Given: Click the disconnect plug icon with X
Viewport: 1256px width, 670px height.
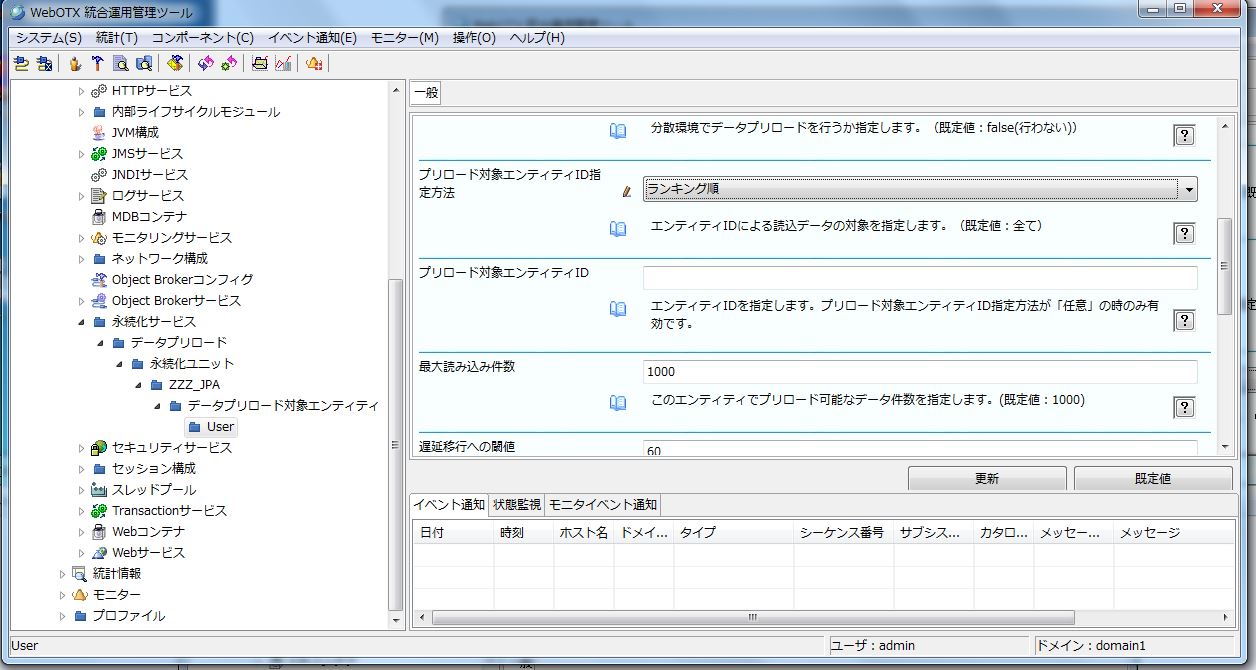Looking at the screenshot, I should pyautogui.click(x=44, y=64).
